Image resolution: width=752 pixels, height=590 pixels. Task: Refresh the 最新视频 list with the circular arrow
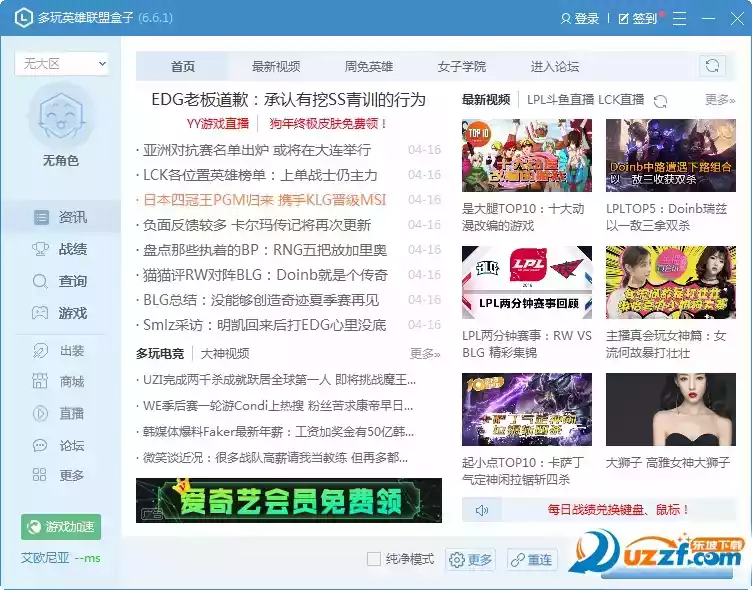point(661,101)
